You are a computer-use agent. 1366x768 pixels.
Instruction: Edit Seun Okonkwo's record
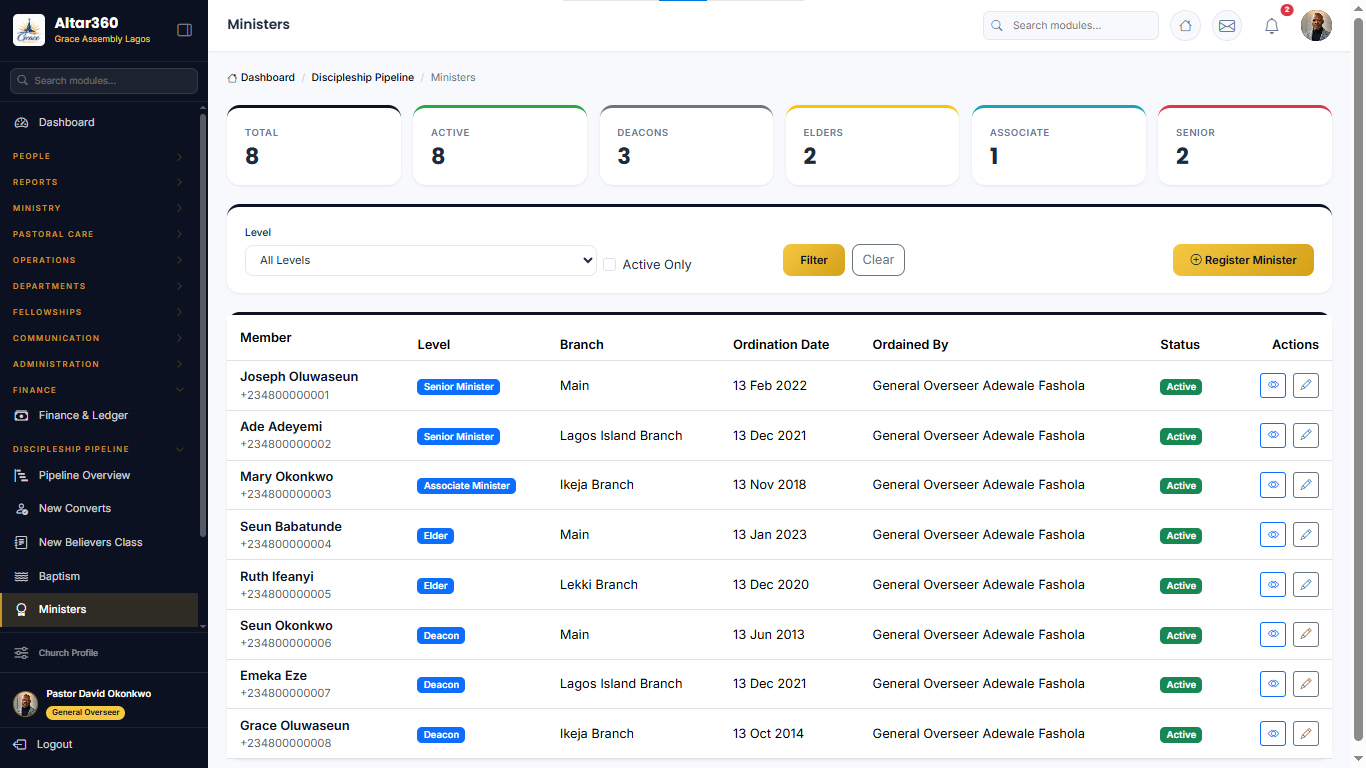click(1305, 635)
